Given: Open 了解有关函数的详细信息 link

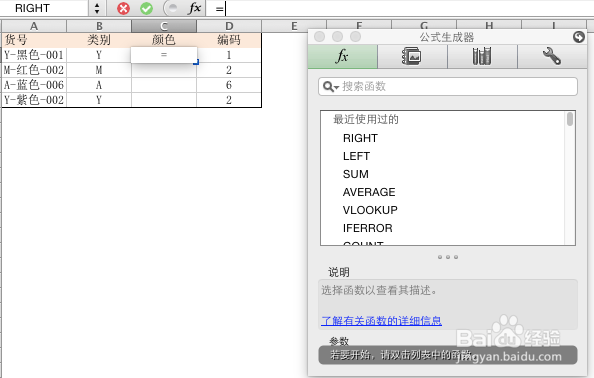Looking at the screenshot, I should tap(381, 321).
